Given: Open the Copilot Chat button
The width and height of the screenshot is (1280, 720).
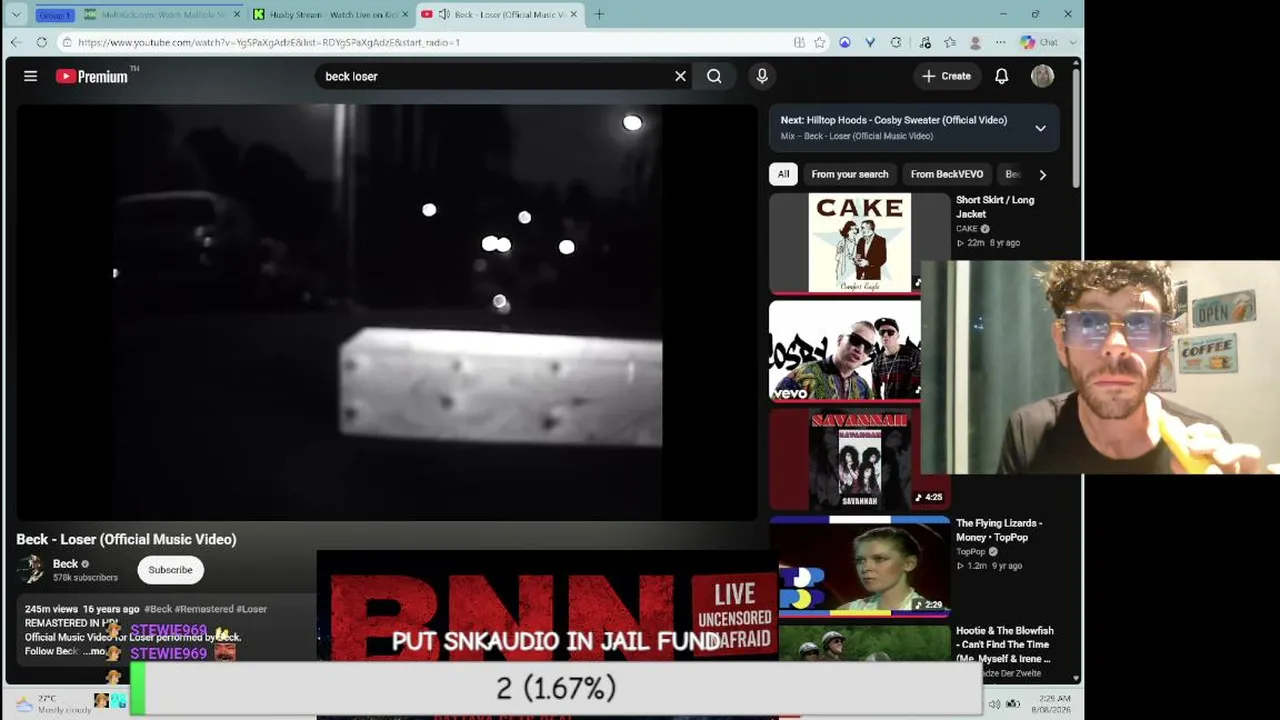Looking at the screenshot, I should [1038, 42].
